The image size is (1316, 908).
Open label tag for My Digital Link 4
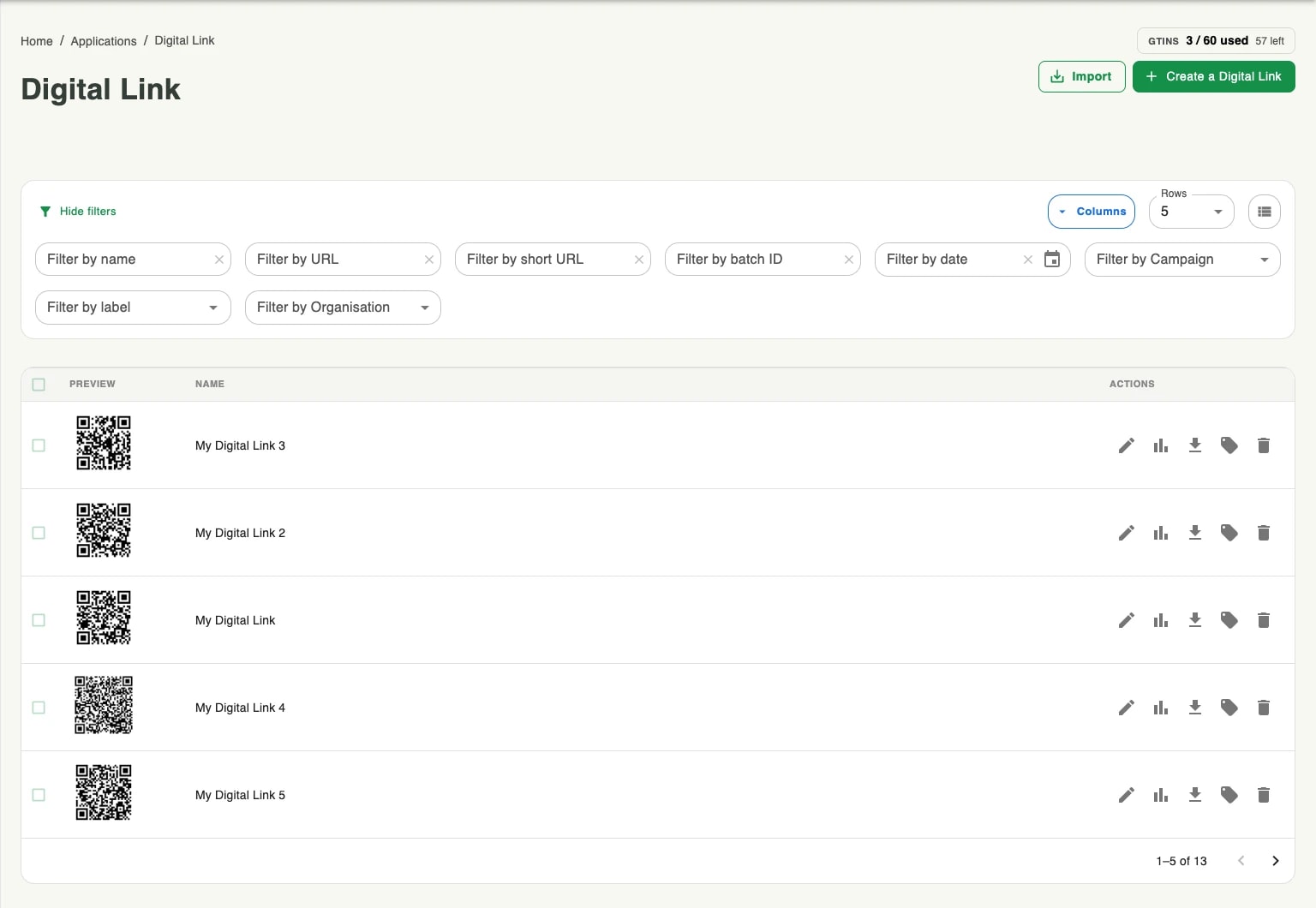click(x=1229, y=708)
